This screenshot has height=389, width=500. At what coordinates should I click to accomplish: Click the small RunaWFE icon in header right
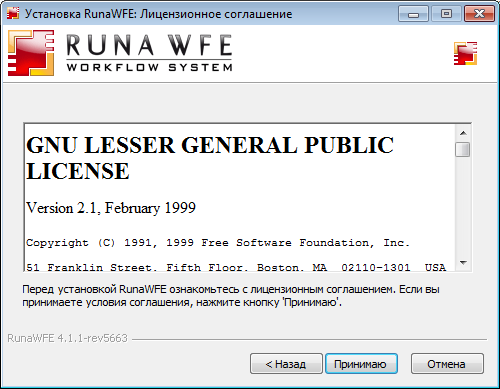465,53
